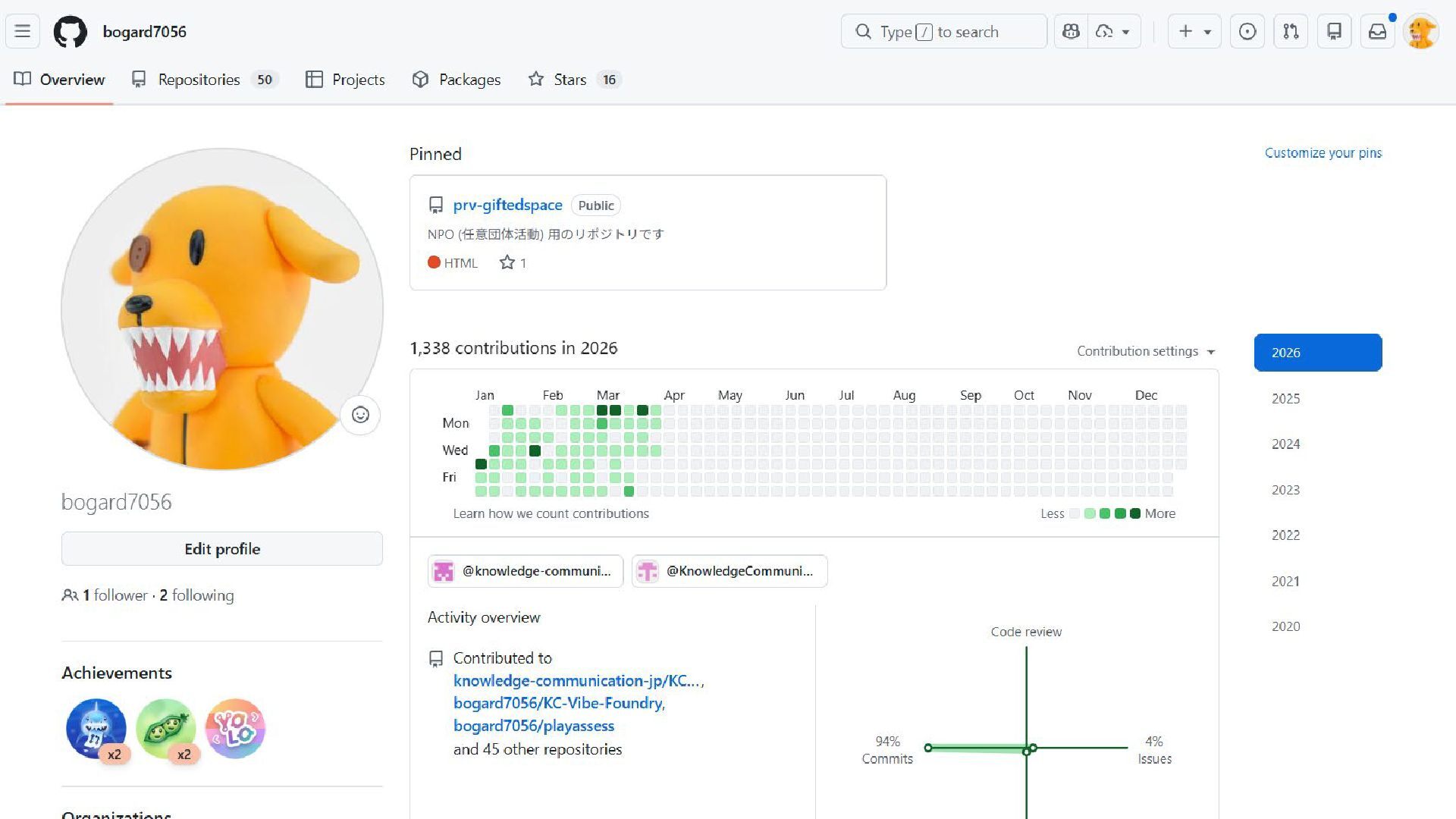The width and height of the screenshot is (1456, 819).
Task: Open the notifications inbox icon
Action: (x=1377, y=32)
